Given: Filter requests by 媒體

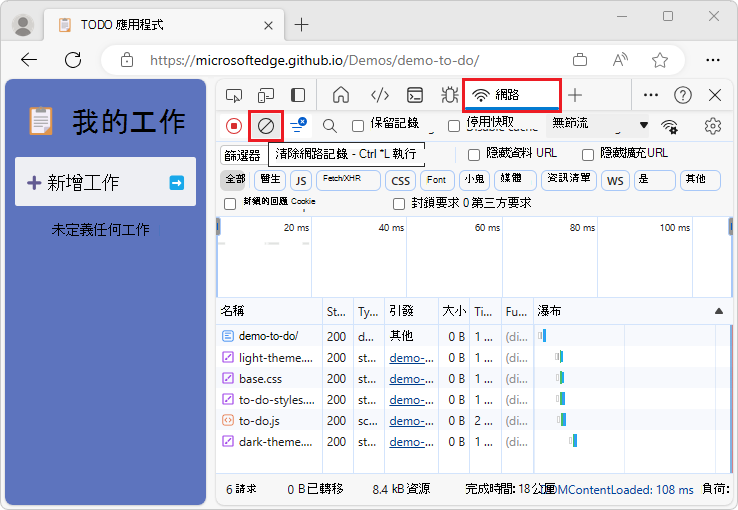Looking at the screenshot, I should pyautogui.click(x=515, y=180).
